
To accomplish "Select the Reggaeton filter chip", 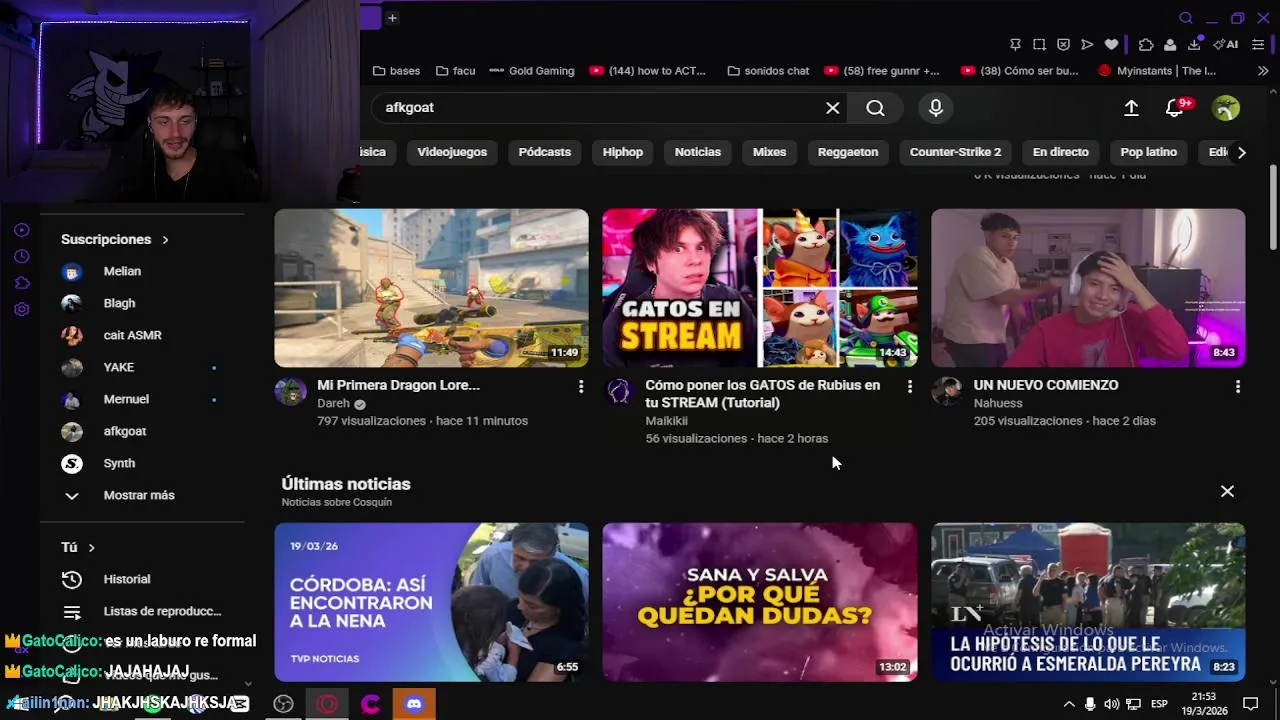I will (x=848, y=152).
